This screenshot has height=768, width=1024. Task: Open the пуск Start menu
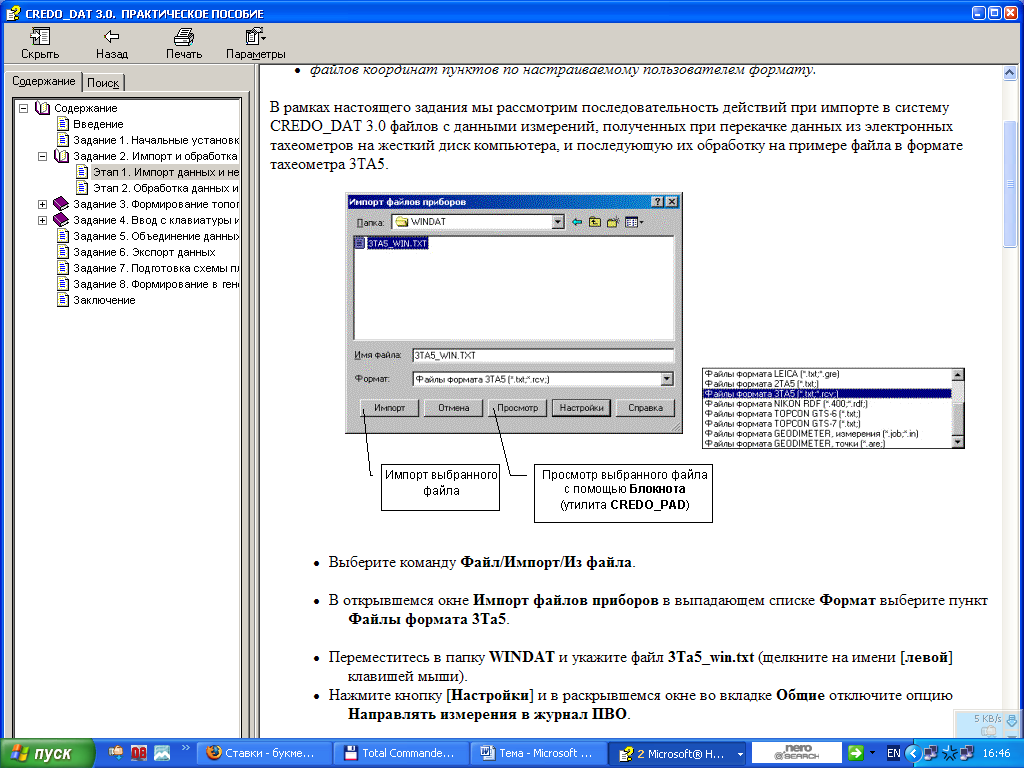(x=46, y=753)
